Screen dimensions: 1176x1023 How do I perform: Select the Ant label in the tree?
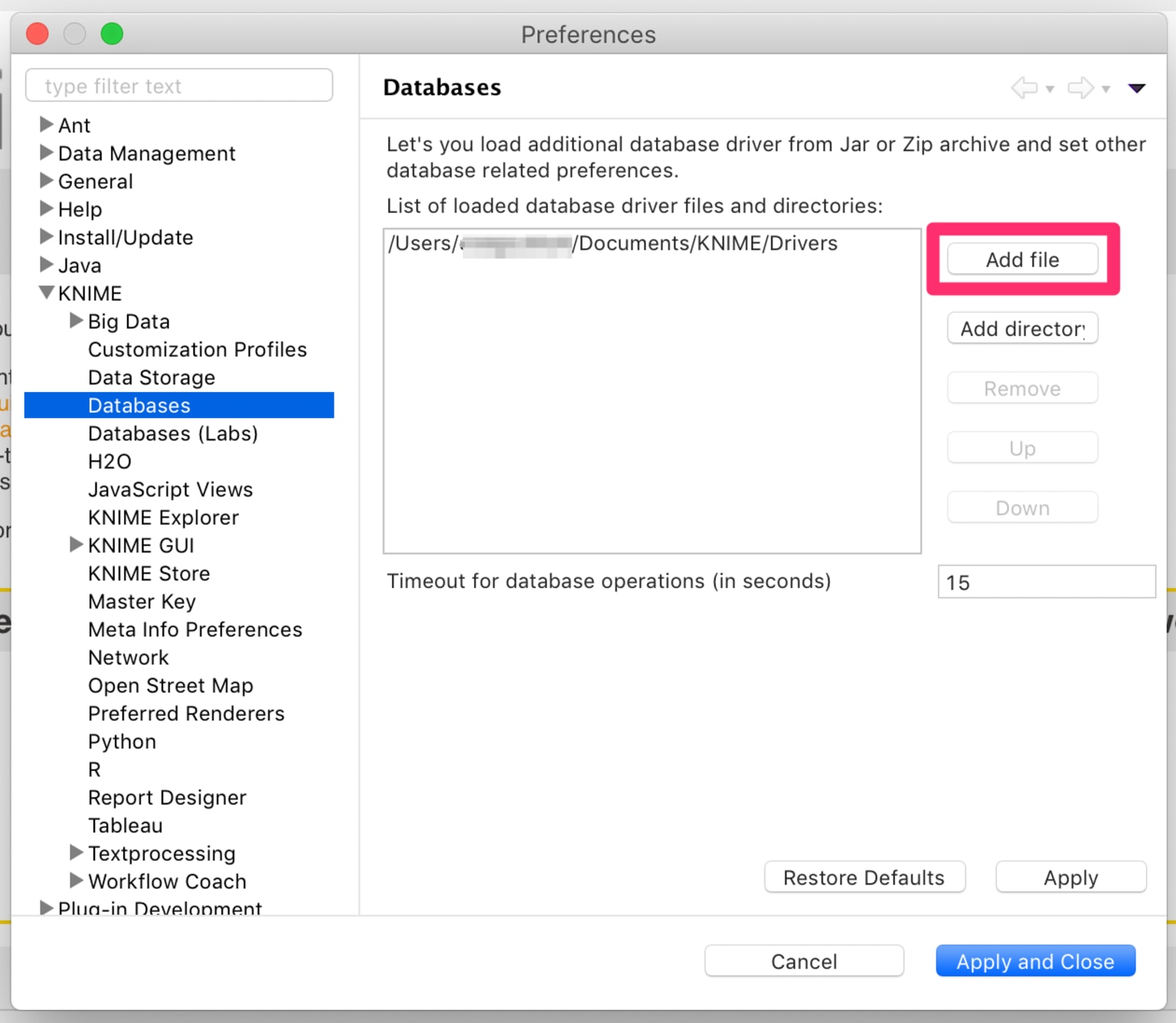74,125
